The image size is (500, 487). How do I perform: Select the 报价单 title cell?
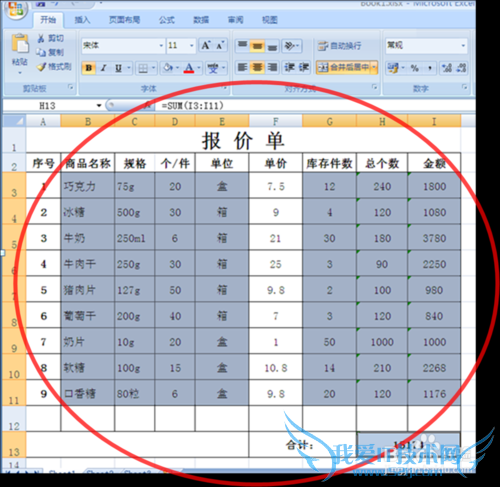(x=243, y=140)
